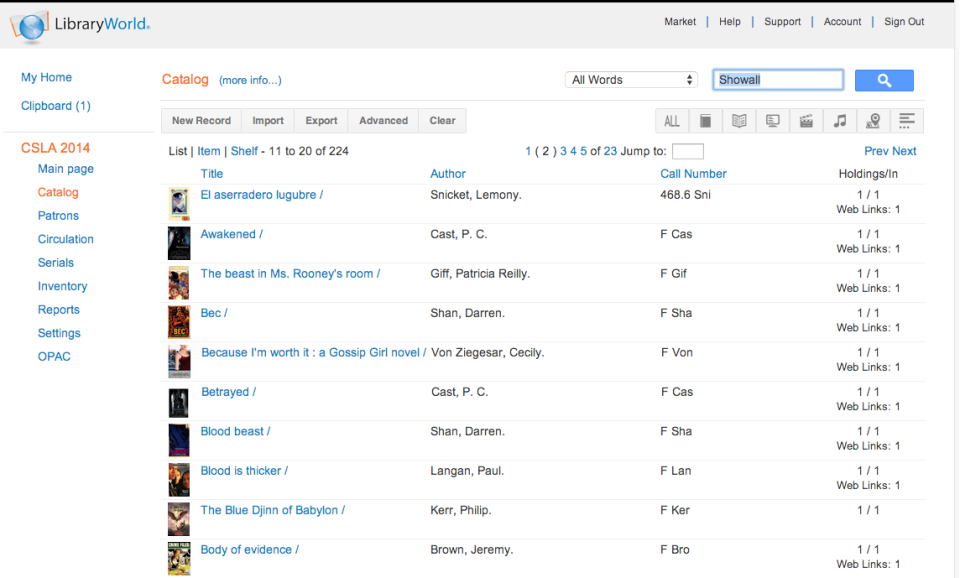Filter catalog by book format icon
The height and width of the screenshot is (578, 960).
pyautogui.click(x=706, y=120)
